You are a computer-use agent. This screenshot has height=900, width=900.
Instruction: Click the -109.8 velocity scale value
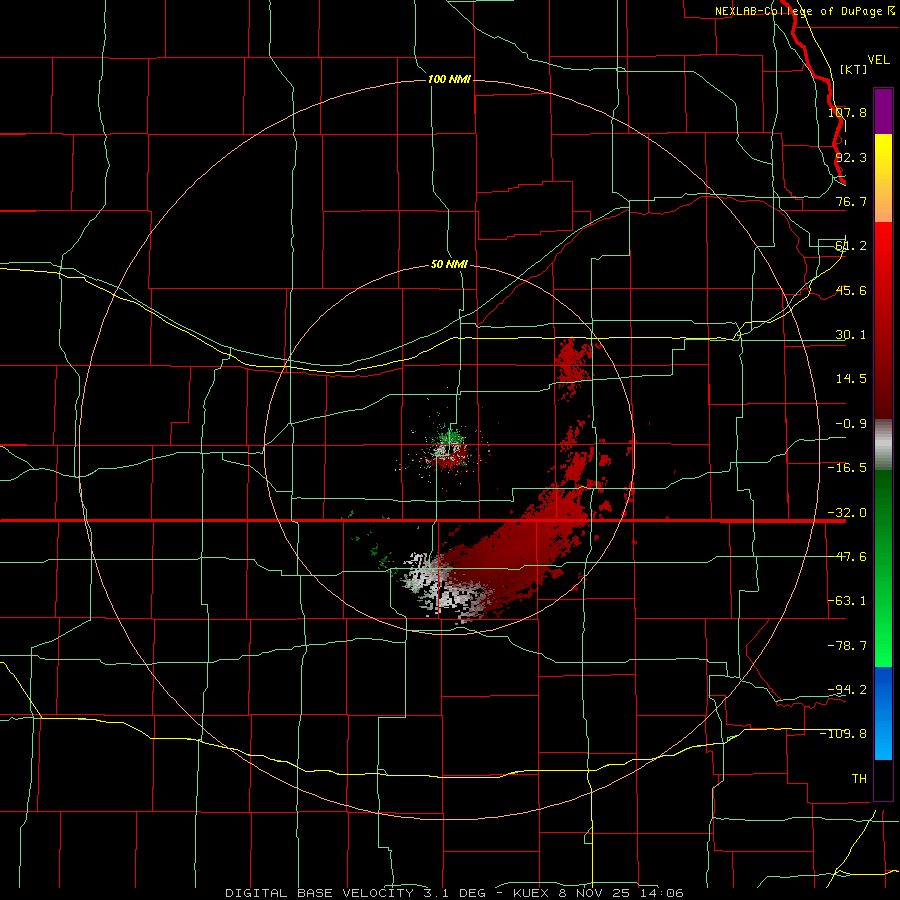coord(844,734)
